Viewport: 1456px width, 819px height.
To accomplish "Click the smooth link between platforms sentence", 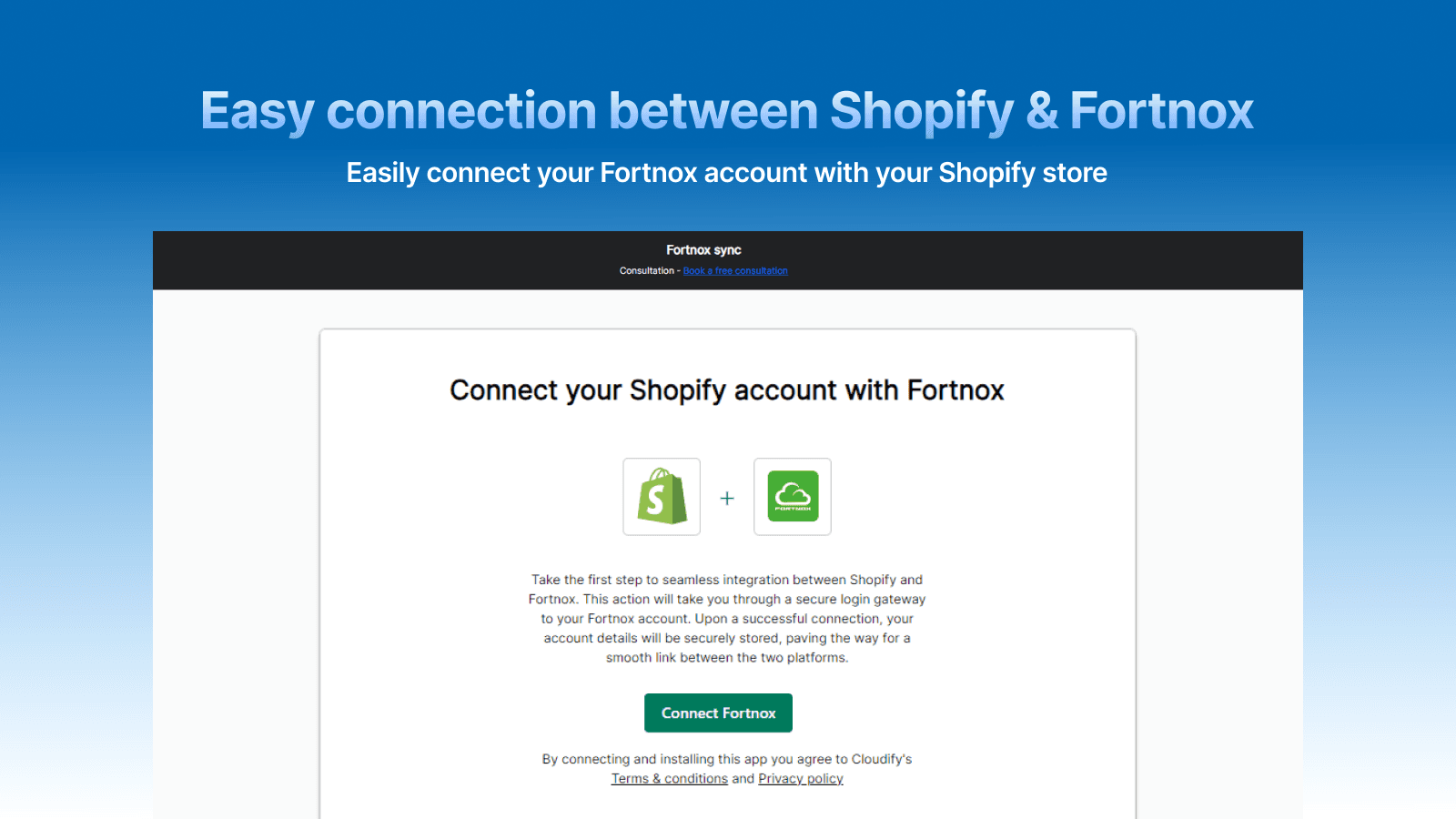I will (727, 658).
